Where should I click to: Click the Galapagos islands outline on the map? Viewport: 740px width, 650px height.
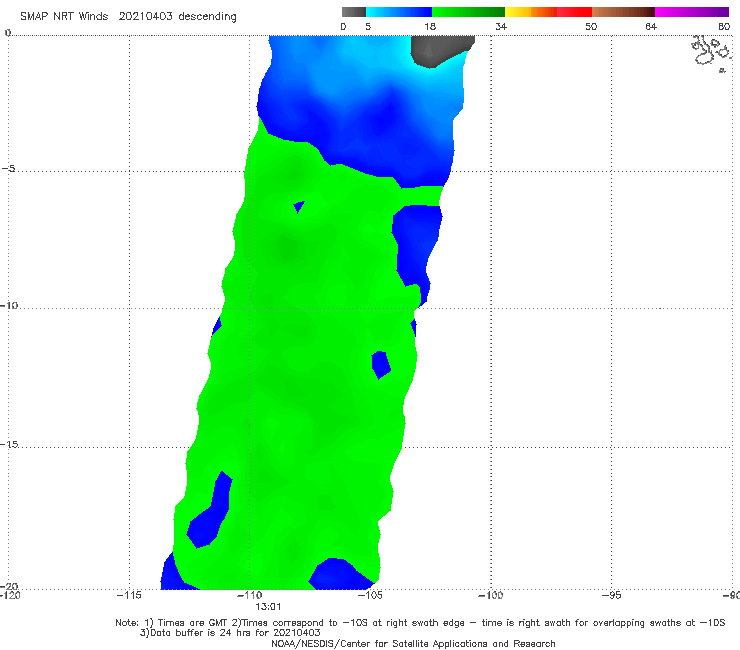click(x=710, y=53)
